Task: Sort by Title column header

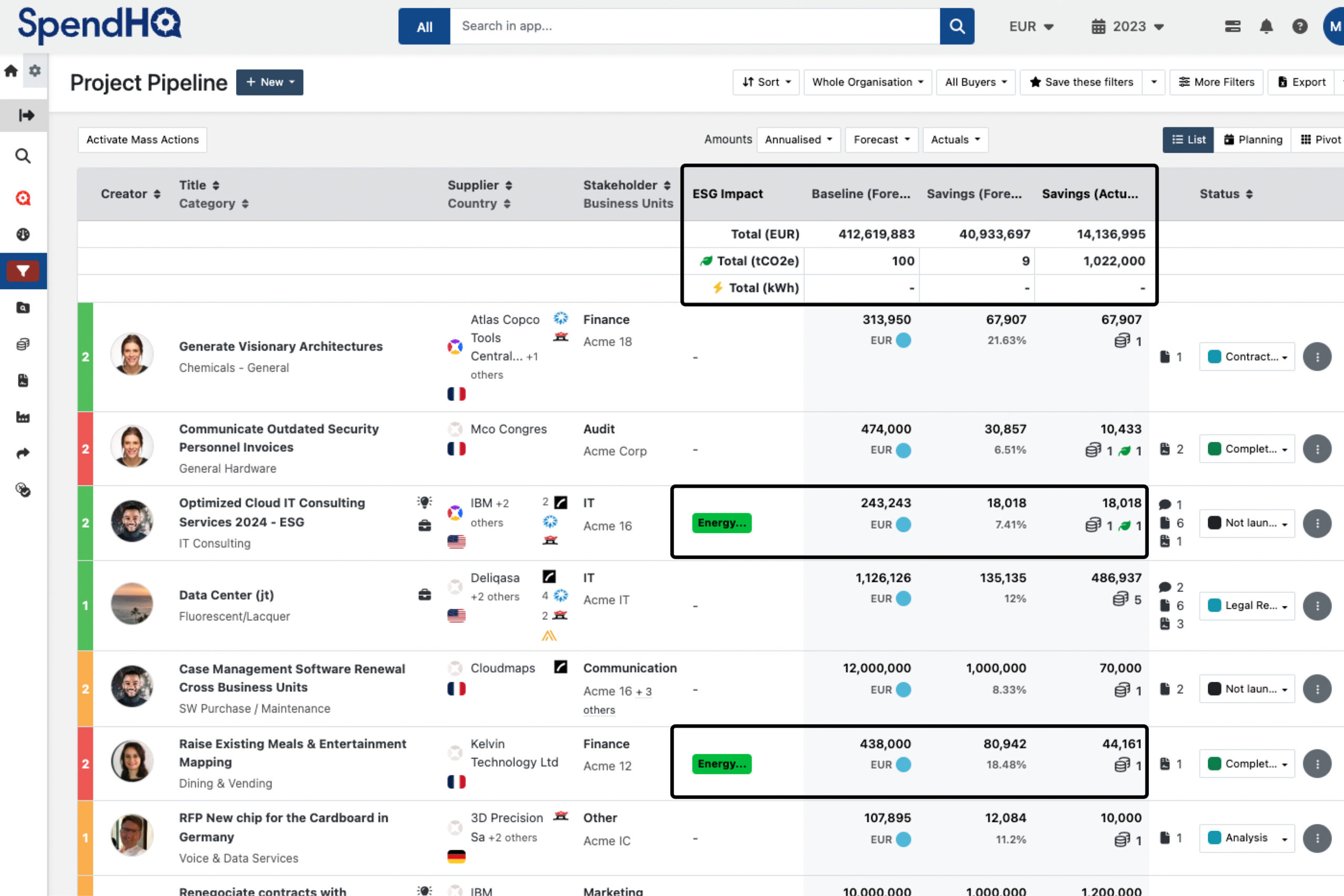Action: pos(199,185)
